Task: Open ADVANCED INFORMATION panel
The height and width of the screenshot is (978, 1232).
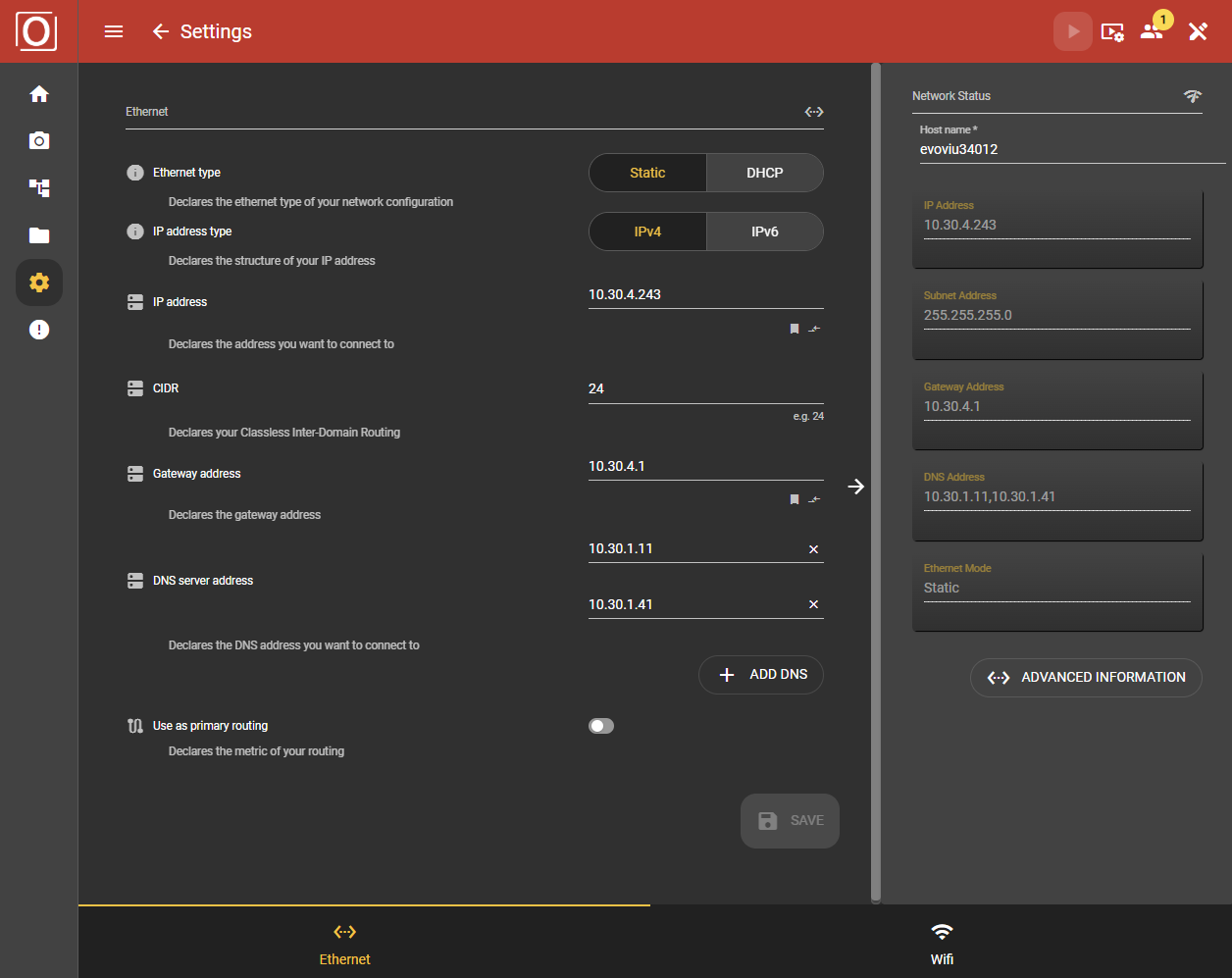Action: [1086, 678]
